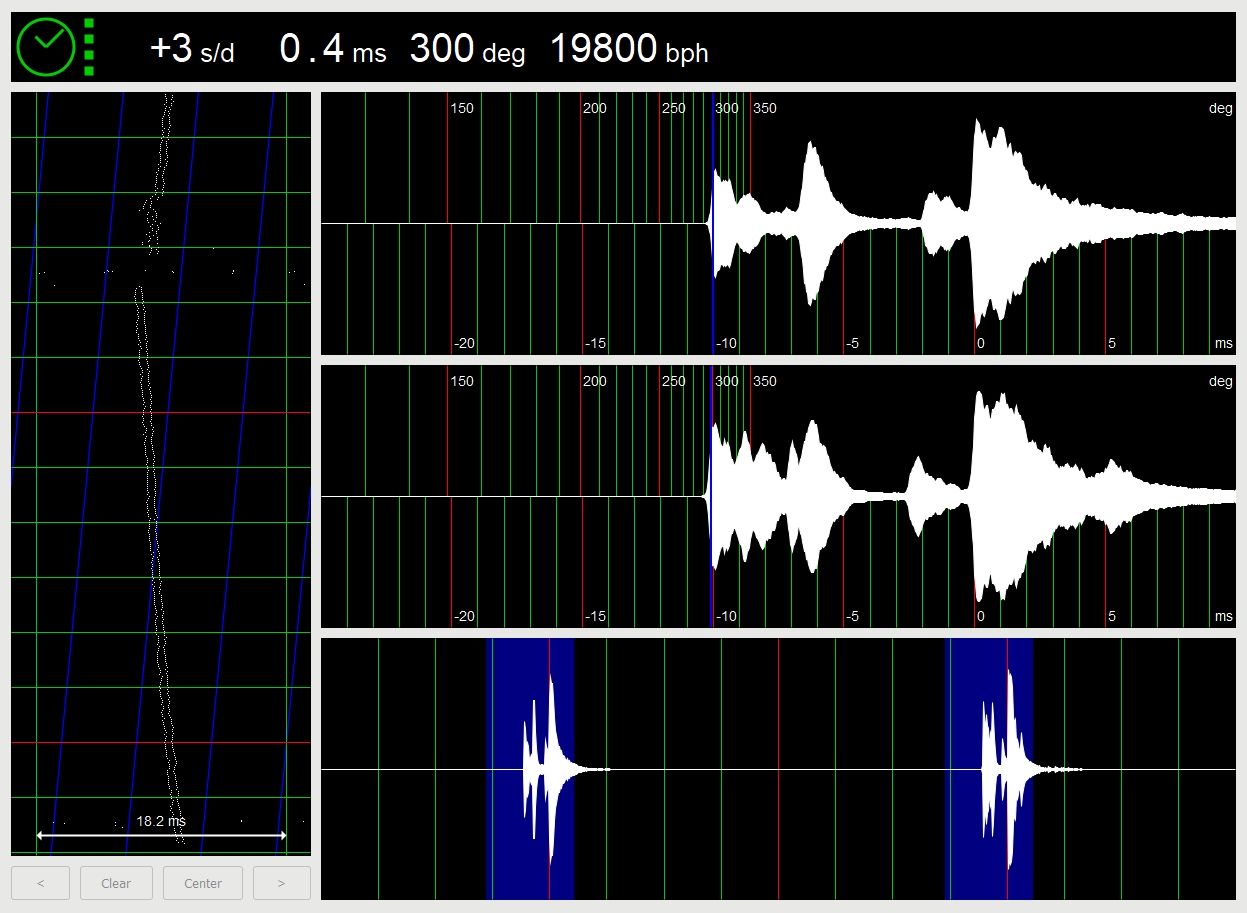The width and height of the screenshot is (1247, 913).
Task: Shift paper strip right with > button
Action: (x=281, y=883)
